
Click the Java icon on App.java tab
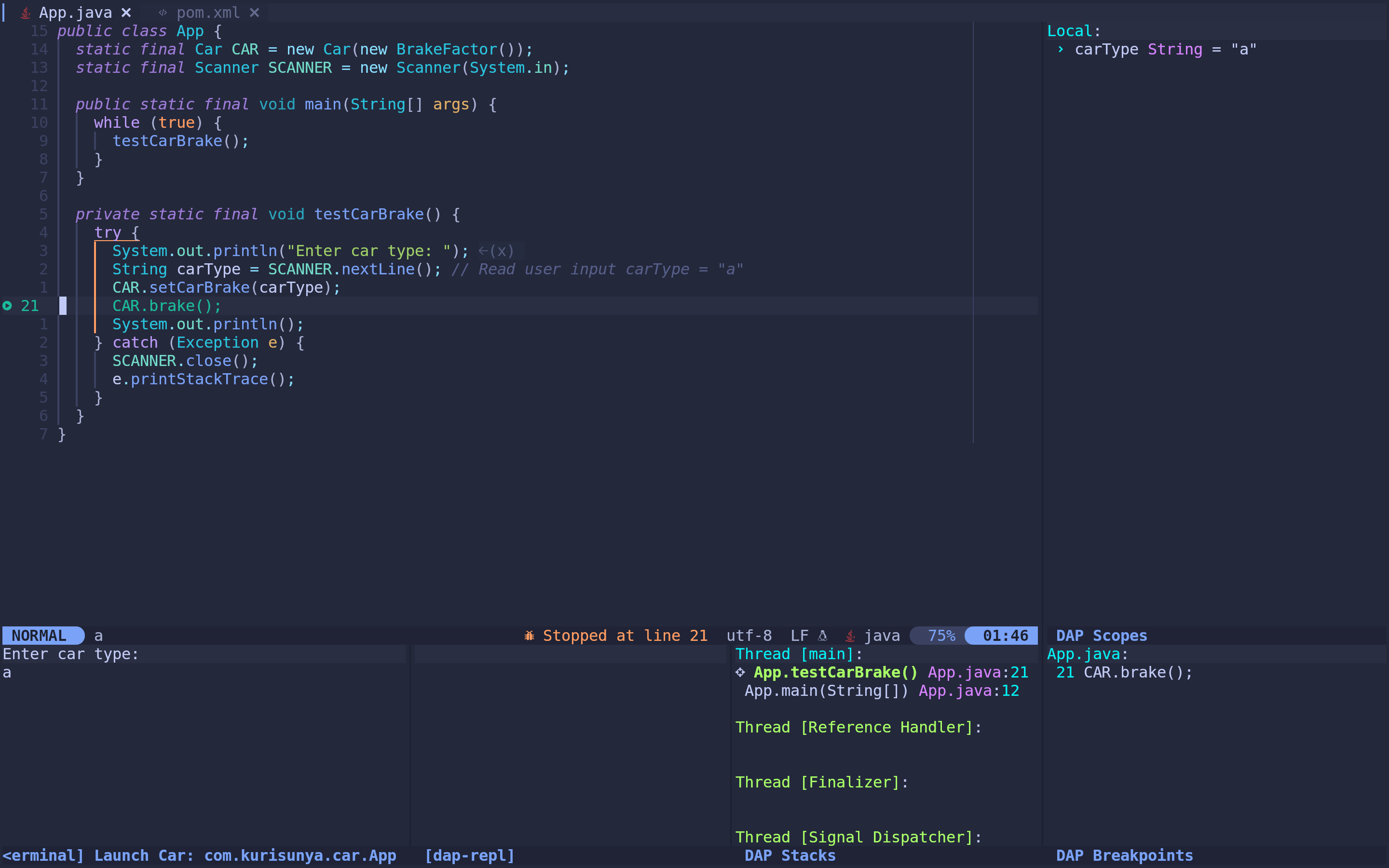pyautogui.click(x=25, y=13)
